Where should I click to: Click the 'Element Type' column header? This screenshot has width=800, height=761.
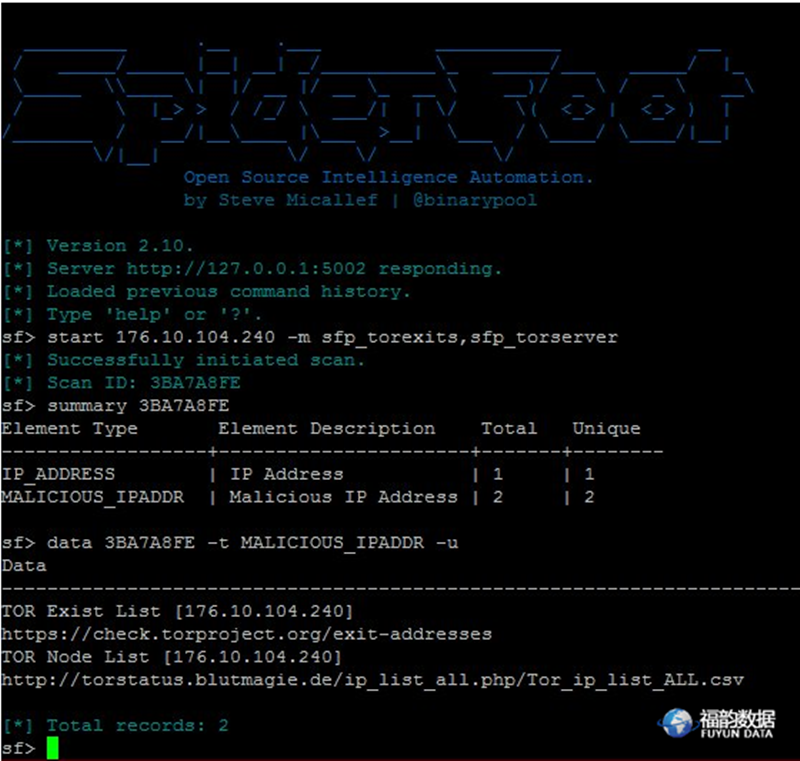click(69, 428)
